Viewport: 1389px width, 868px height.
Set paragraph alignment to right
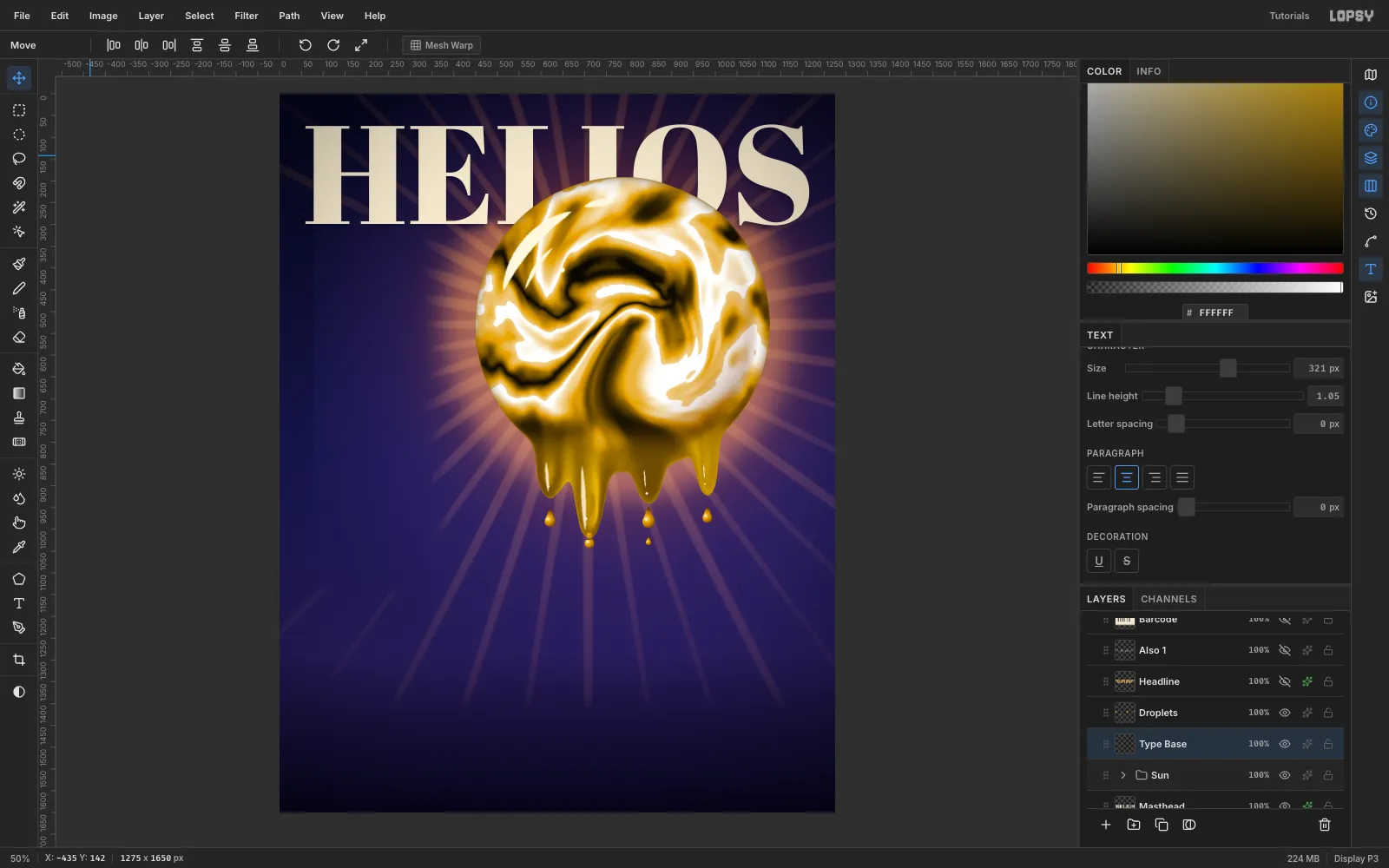pos(1155,477)
